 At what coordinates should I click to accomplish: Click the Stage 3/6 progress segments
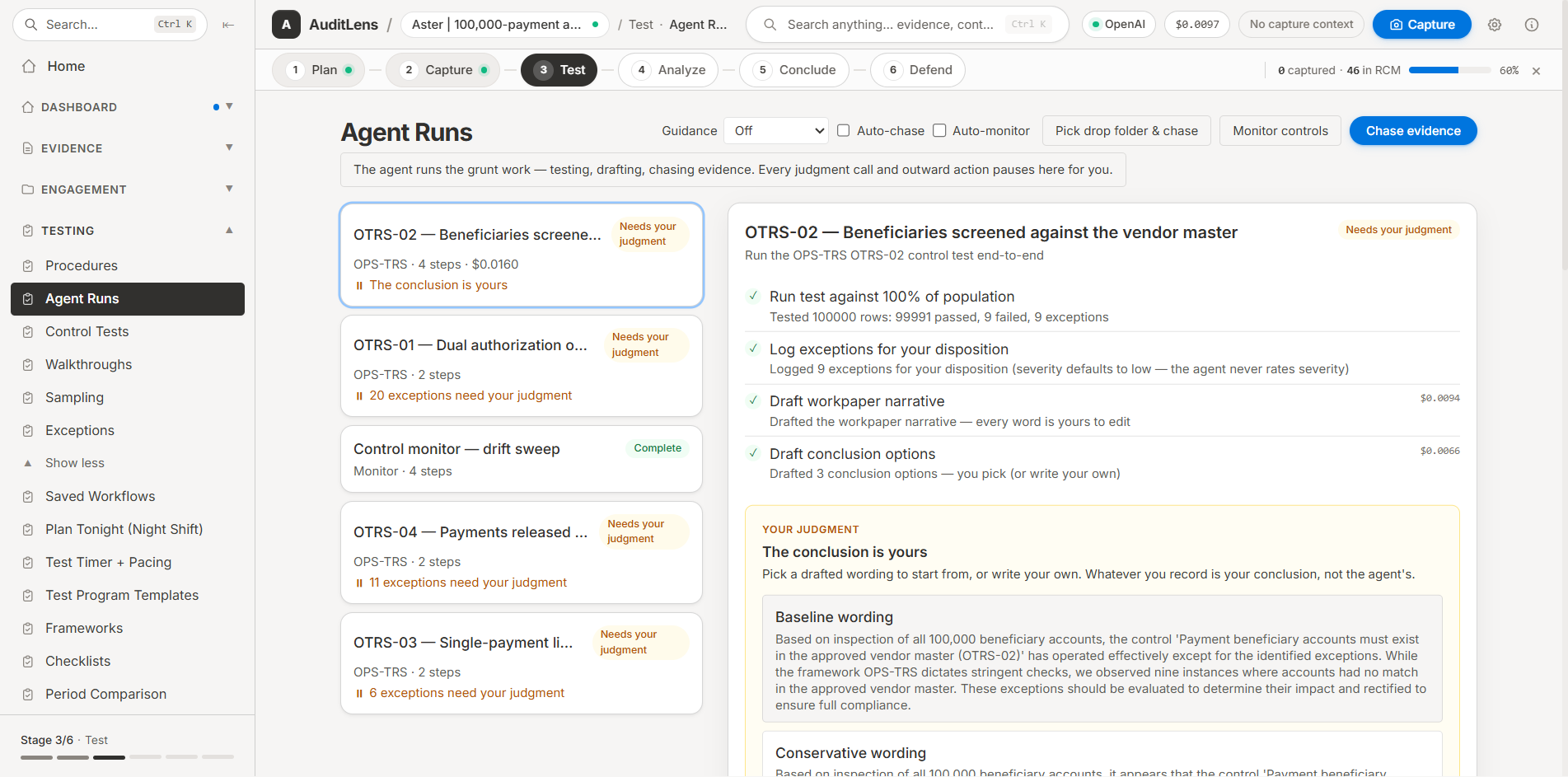127,756
